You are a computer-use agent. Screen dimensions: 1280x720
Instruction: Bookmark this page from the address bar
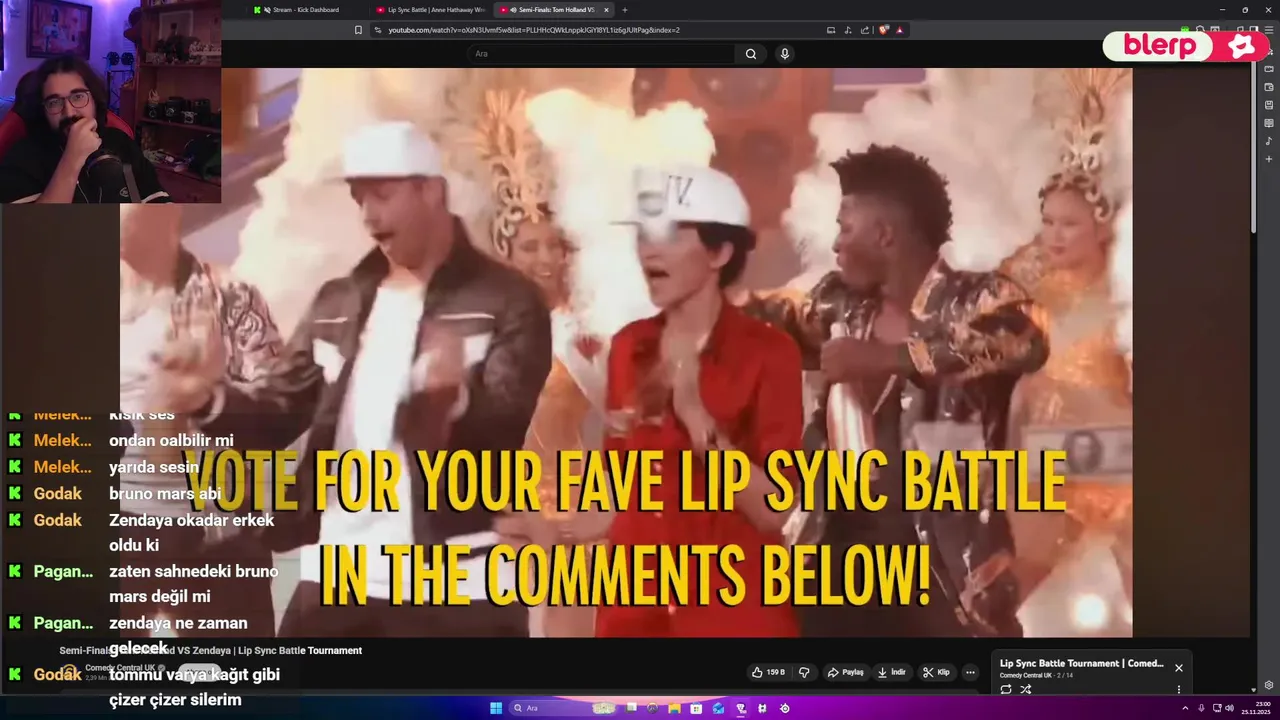coord(358,30)
